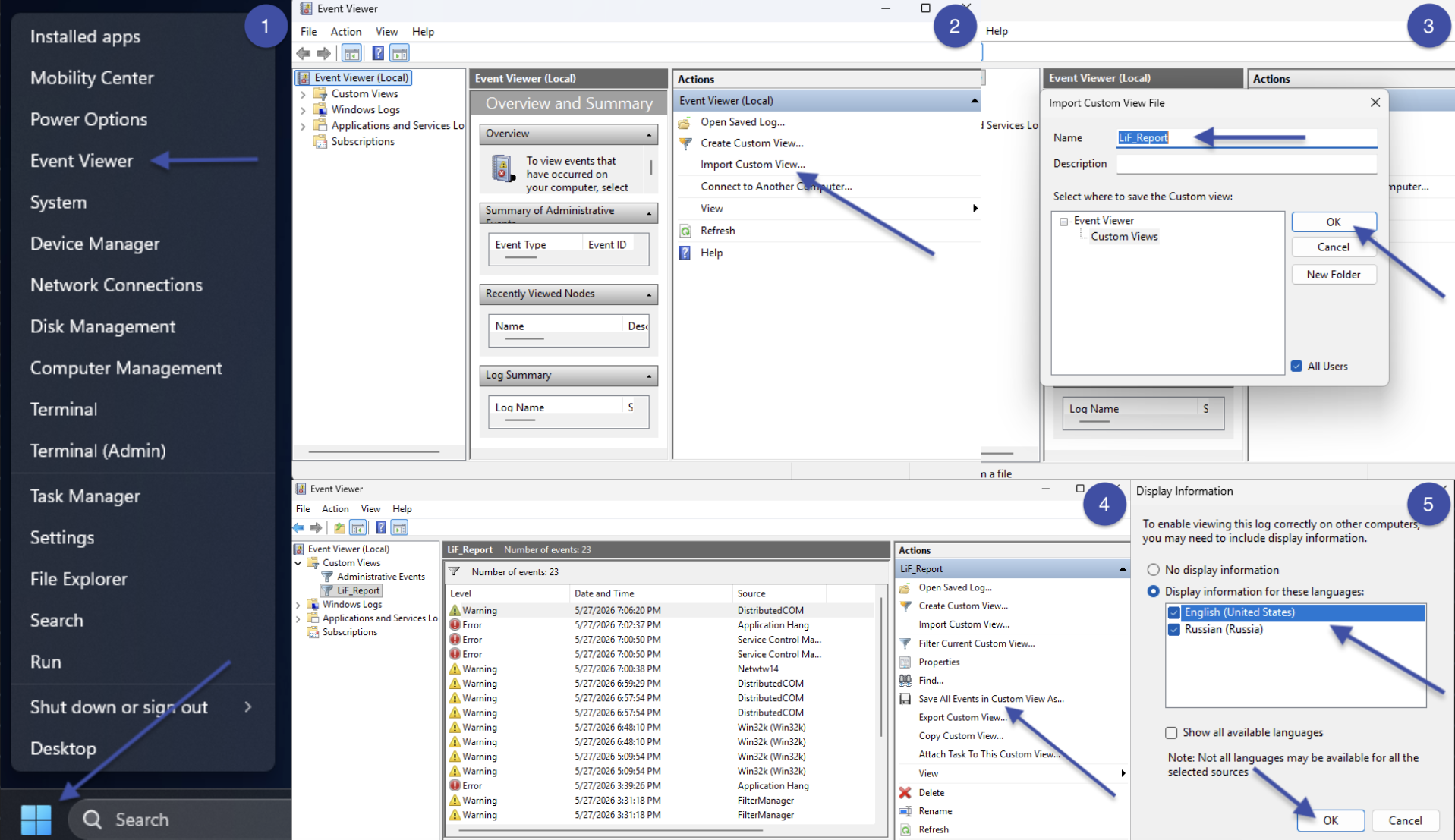Click the Name field containing LiF_Report
This screenshot has height=840, width=1455.
(1246, 137)
